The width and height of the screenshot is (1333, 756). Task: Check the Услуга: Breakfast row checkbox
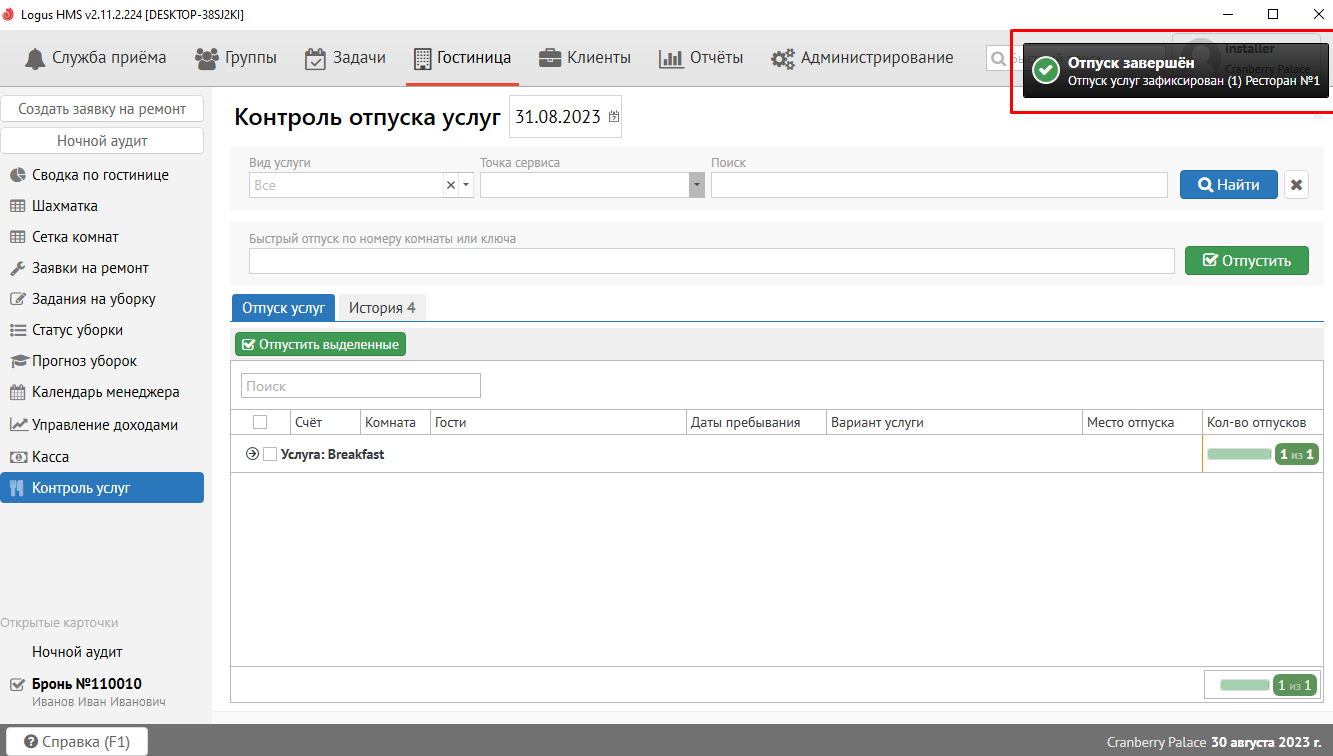269,454
